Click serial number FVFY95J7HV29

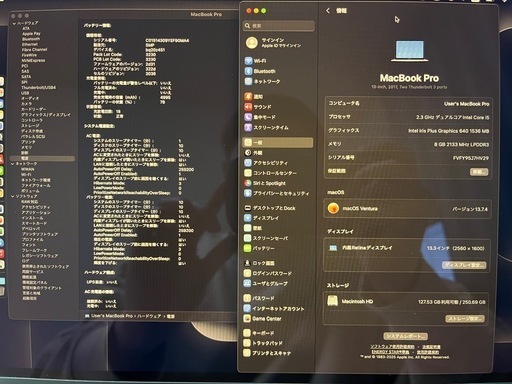coord(471,158)
